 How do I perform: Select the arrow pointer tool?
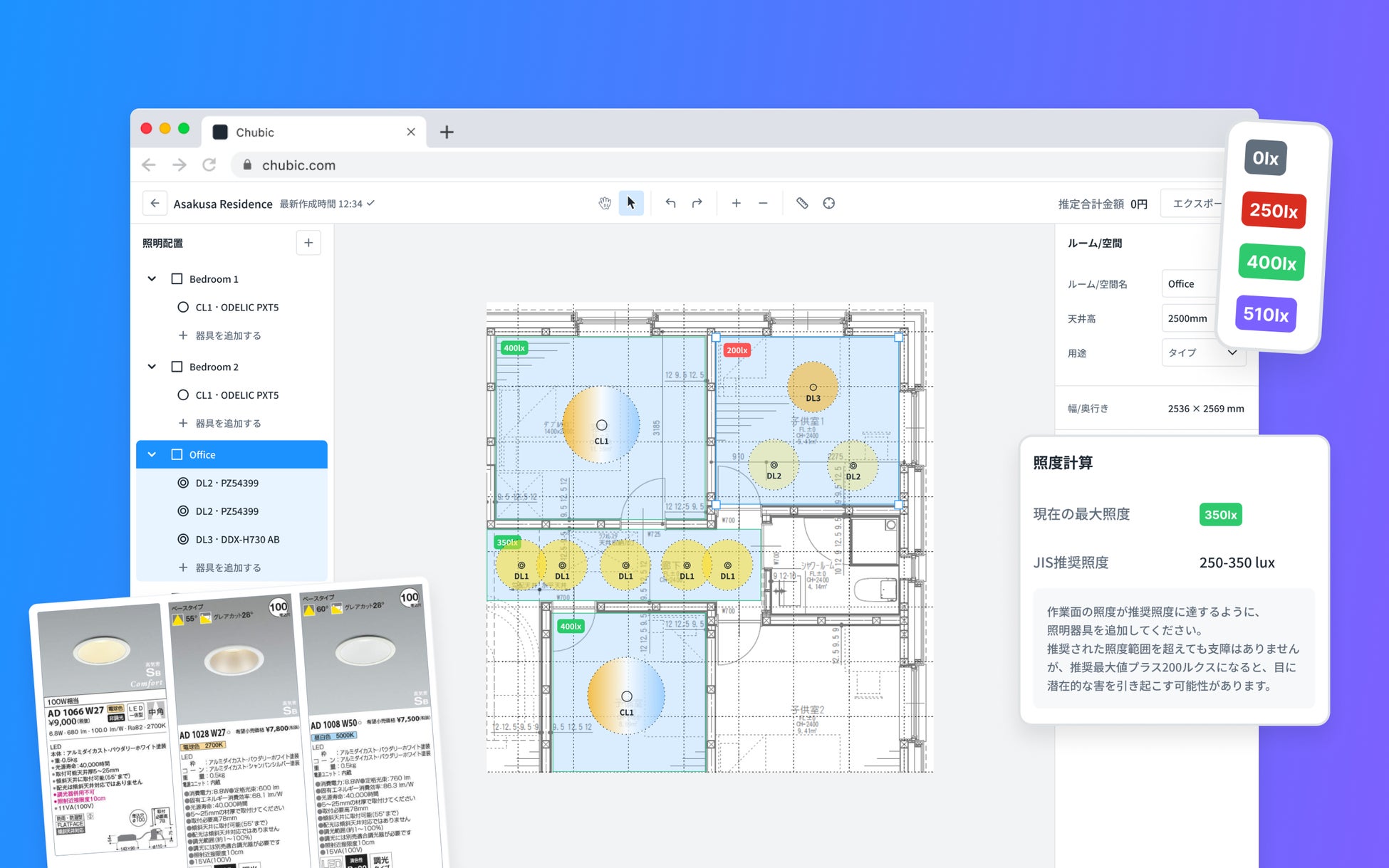coord(631,204)
